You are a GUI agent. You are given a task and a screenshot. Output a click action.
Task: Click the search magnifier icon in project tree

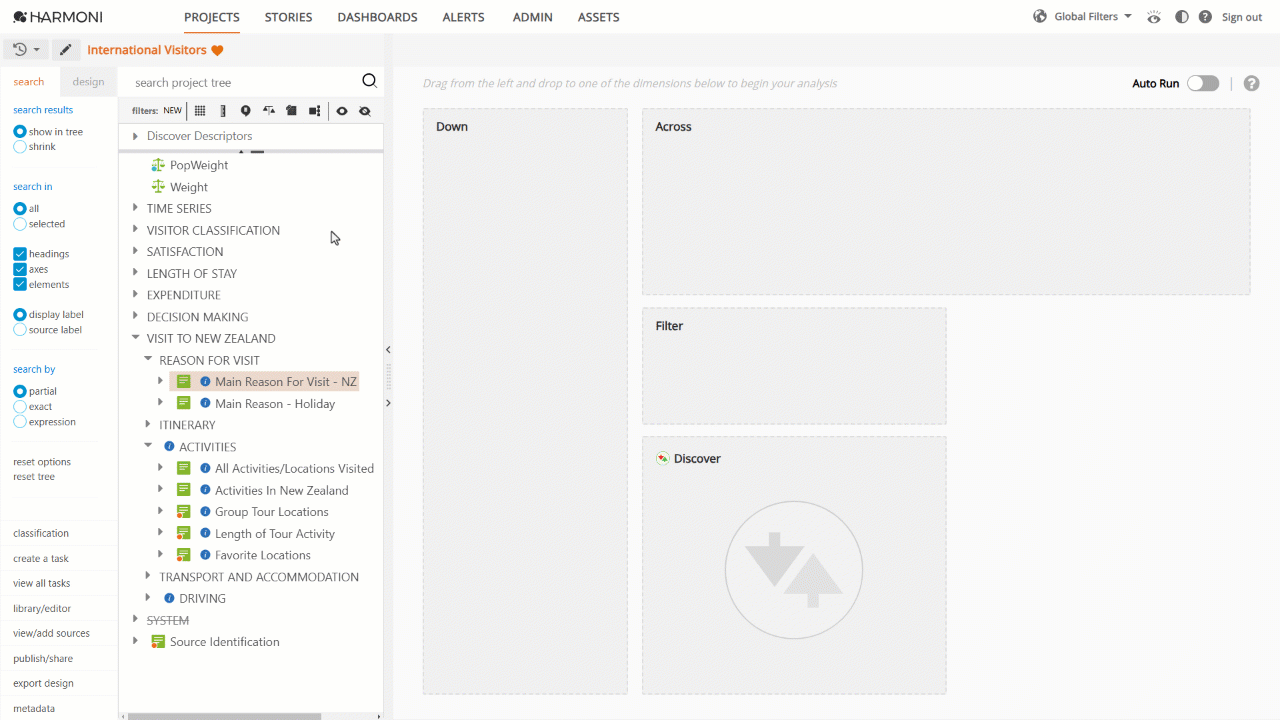pyautogui.click(x=369, y=82)
